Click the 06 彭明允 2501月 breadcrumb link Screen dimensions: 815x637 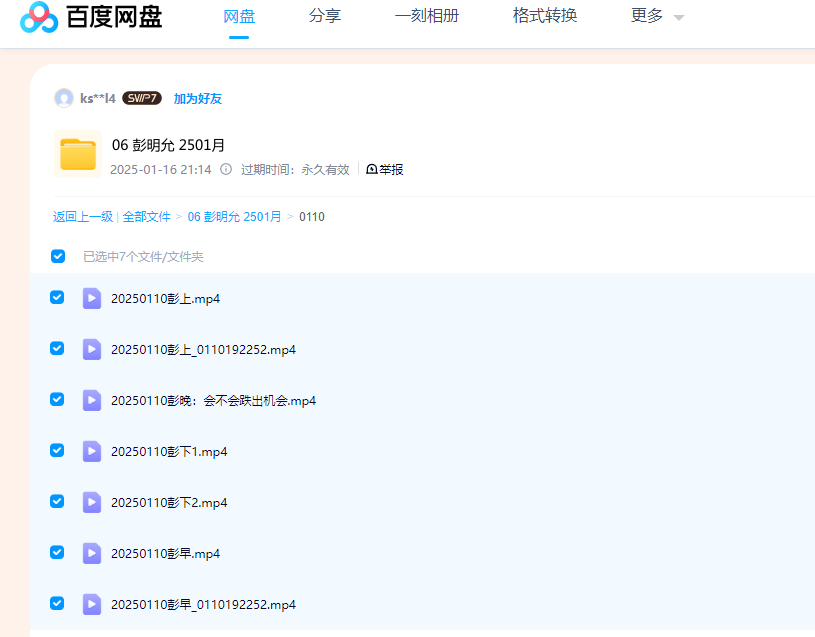pos(234,217)
